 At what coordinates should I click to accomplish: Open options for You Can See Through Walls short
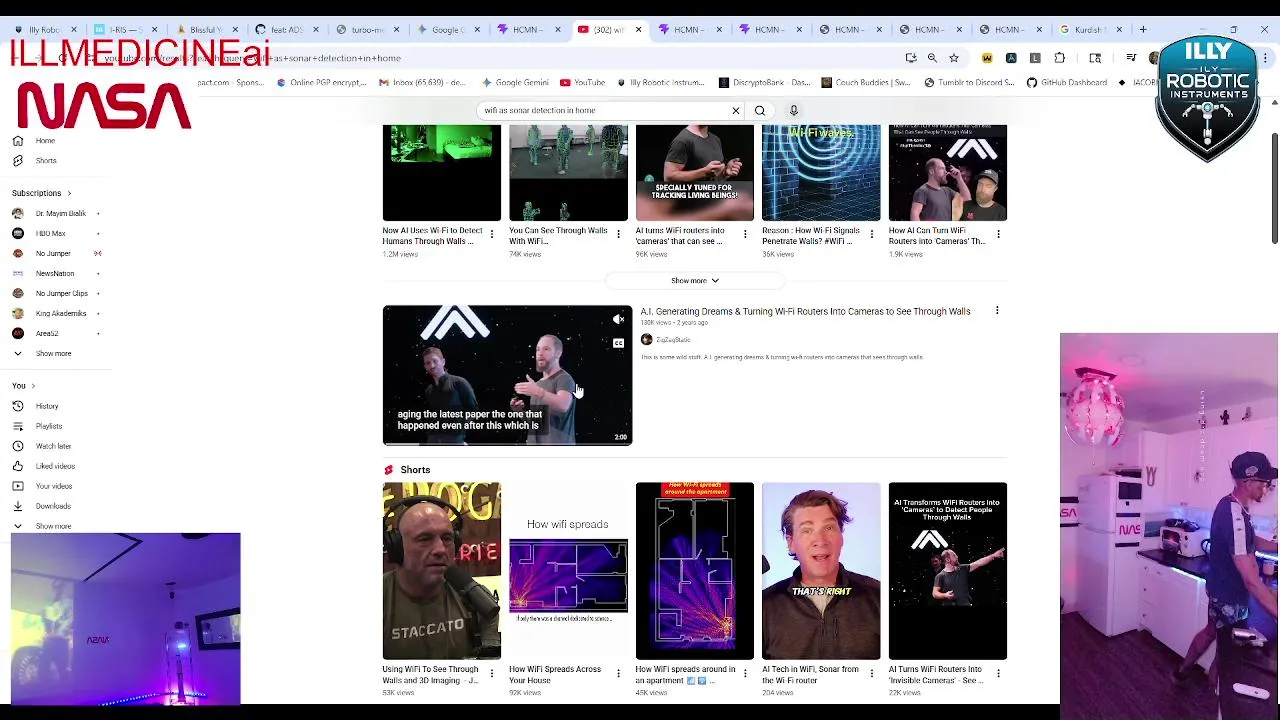coord(618,234)
